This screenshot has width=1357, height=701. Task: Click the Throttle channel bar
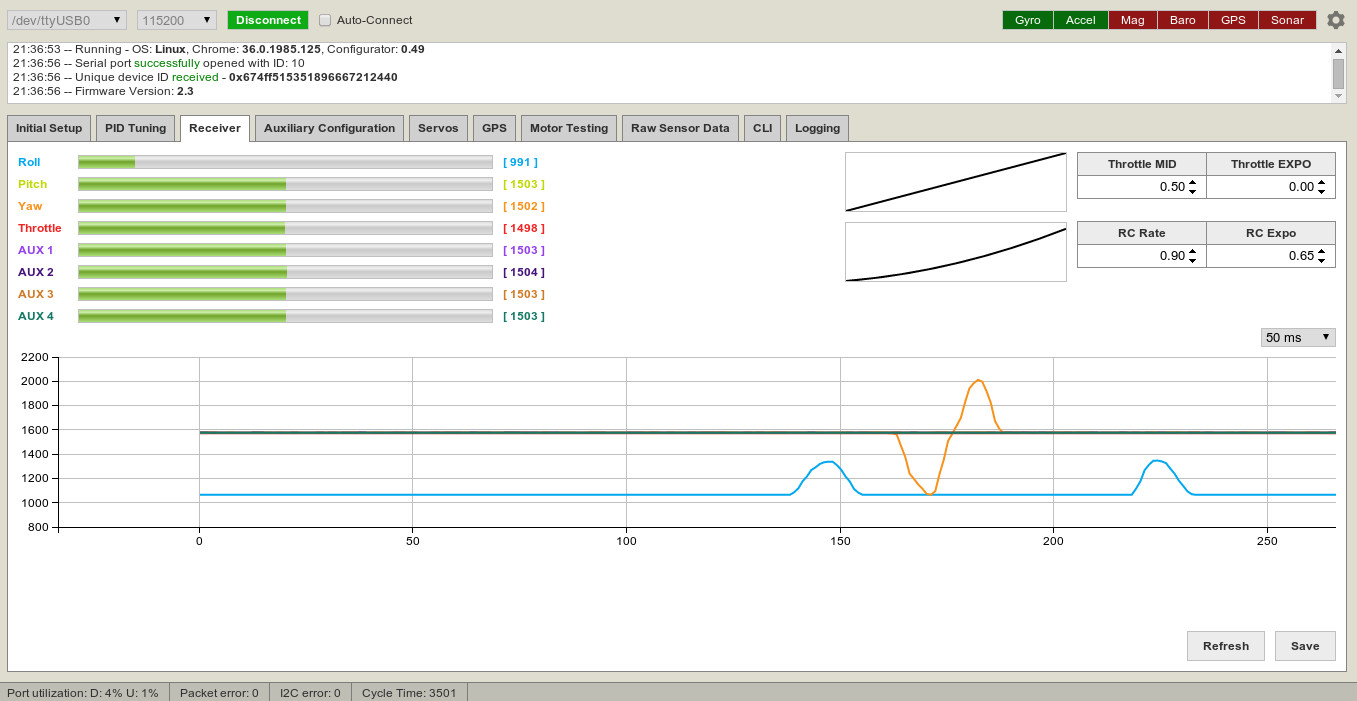coord(286,228)
